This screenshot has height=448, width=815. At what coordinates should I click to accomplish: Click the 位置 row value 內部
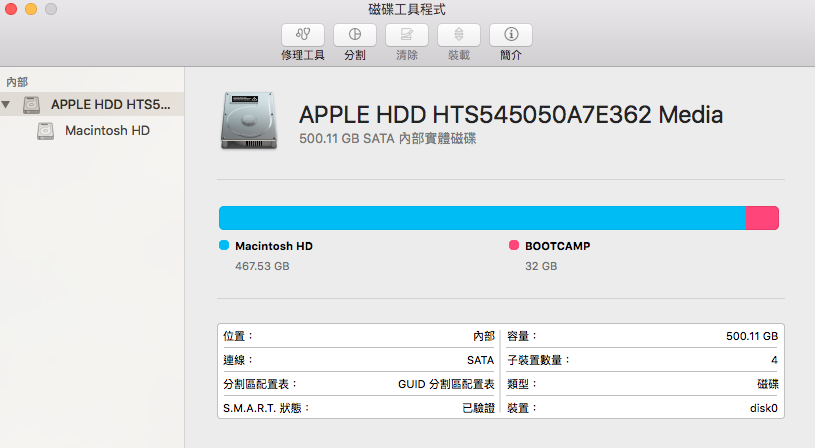pos(483,336)
